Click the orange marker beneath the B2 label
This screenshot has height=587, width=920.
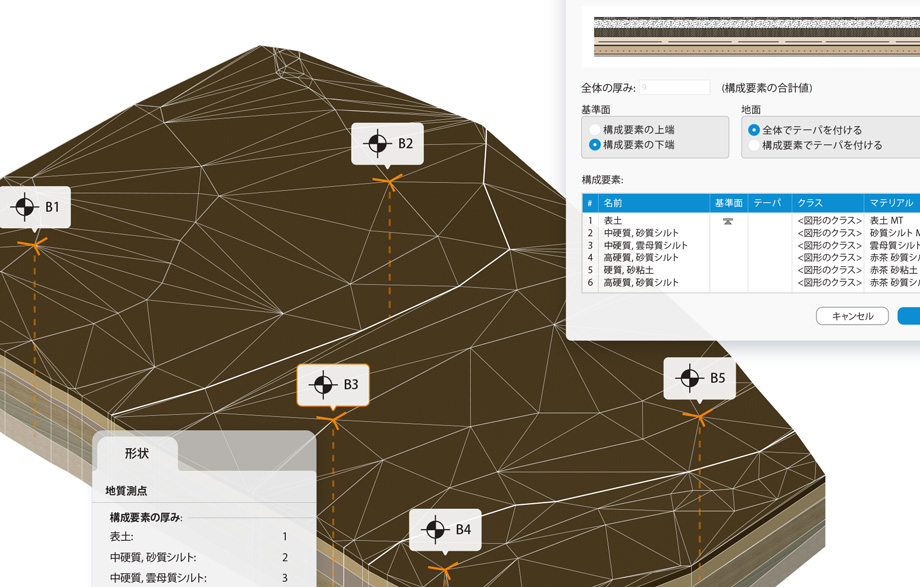tap(387, 181)
